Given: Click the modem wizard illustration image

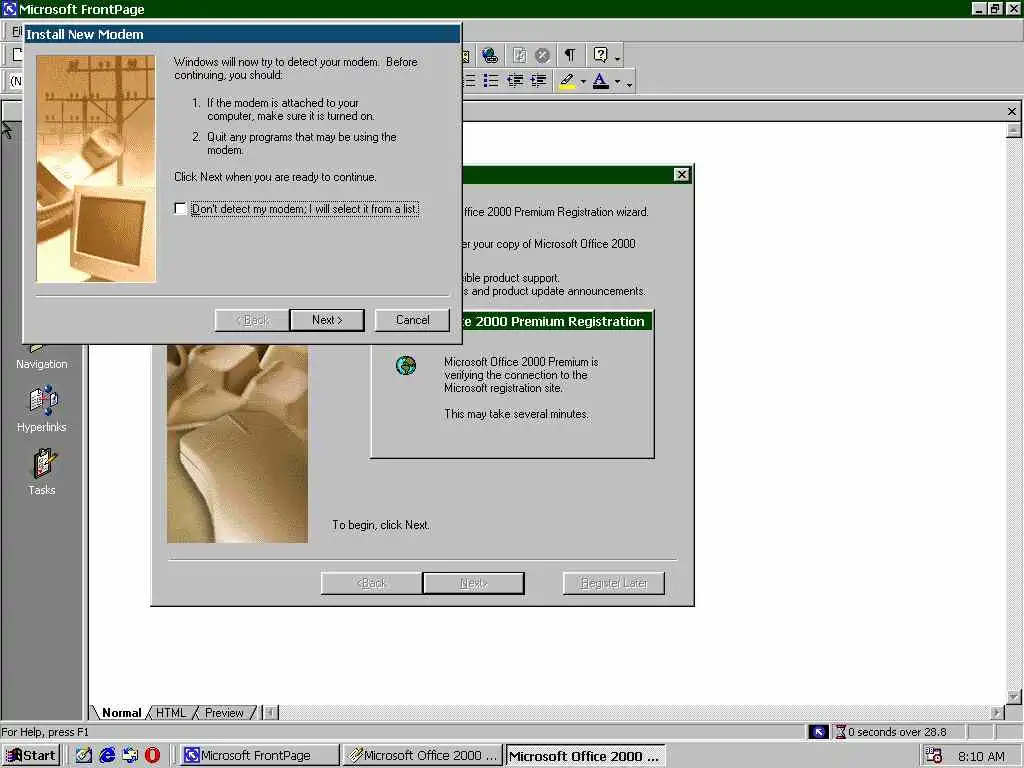Looking at the screenshot, I should pyautogui.click(x=96, y=168).
